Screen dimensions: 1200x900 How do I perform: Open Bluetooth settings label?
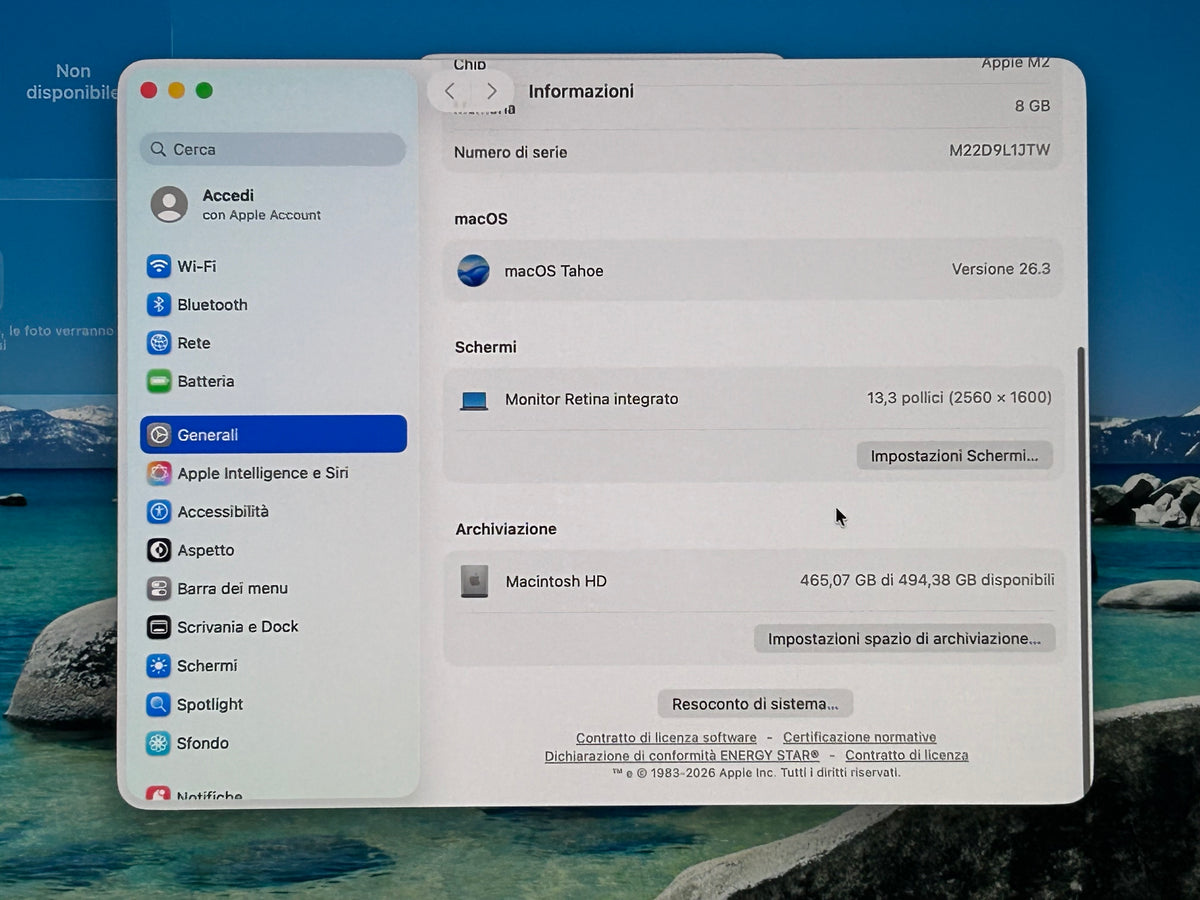coord(212,304)
